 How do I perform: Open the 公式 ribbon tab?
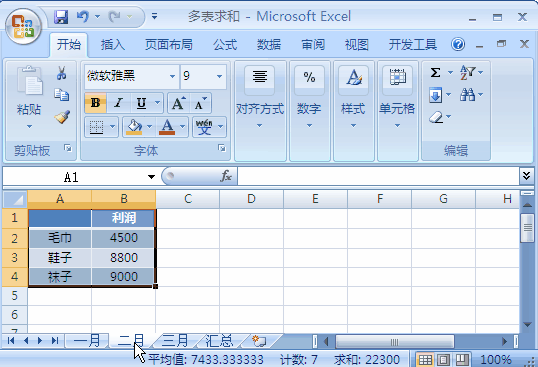(225, 45)
